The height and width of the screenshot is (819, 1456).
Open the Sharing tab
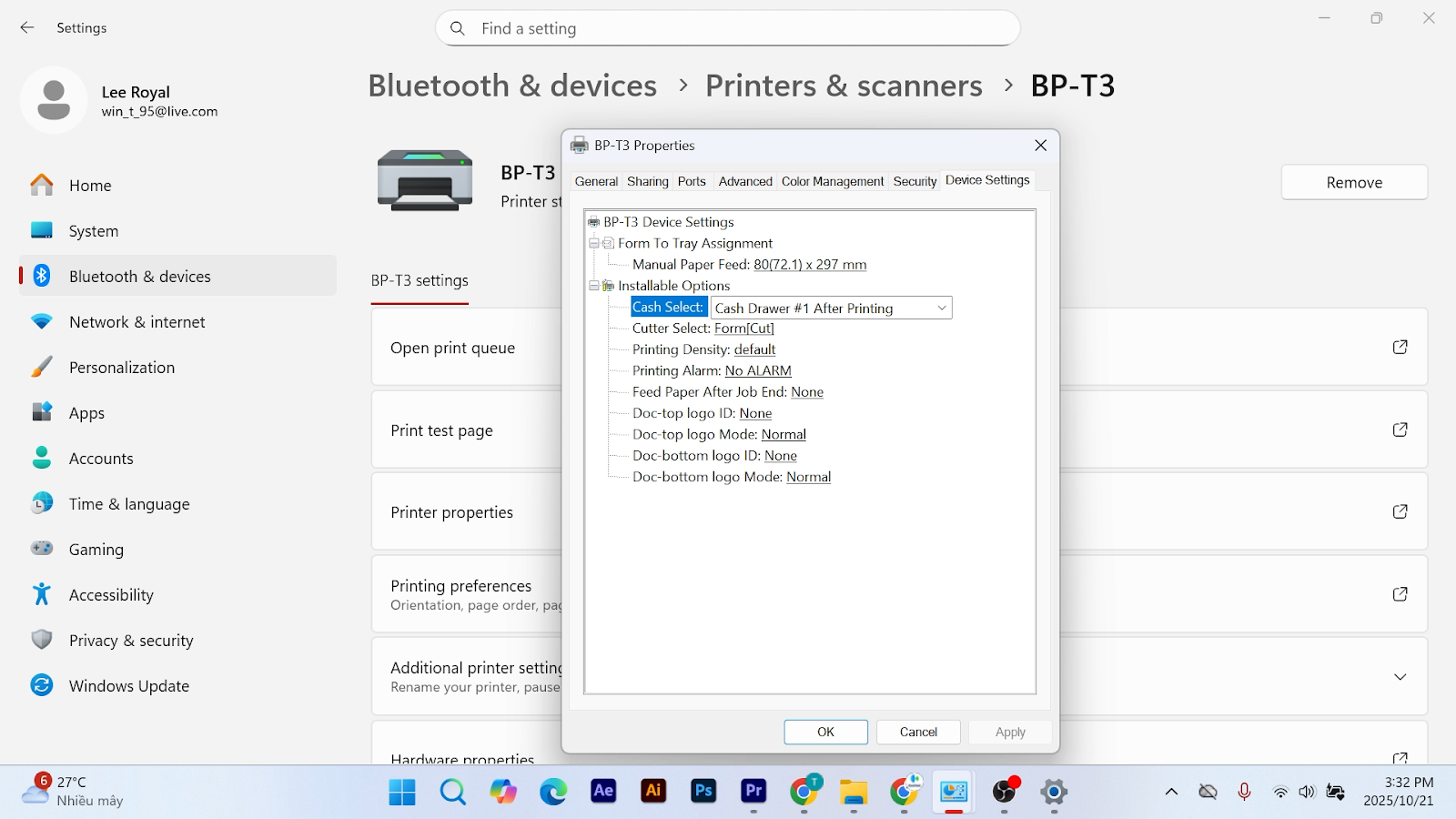pos(648,181)
